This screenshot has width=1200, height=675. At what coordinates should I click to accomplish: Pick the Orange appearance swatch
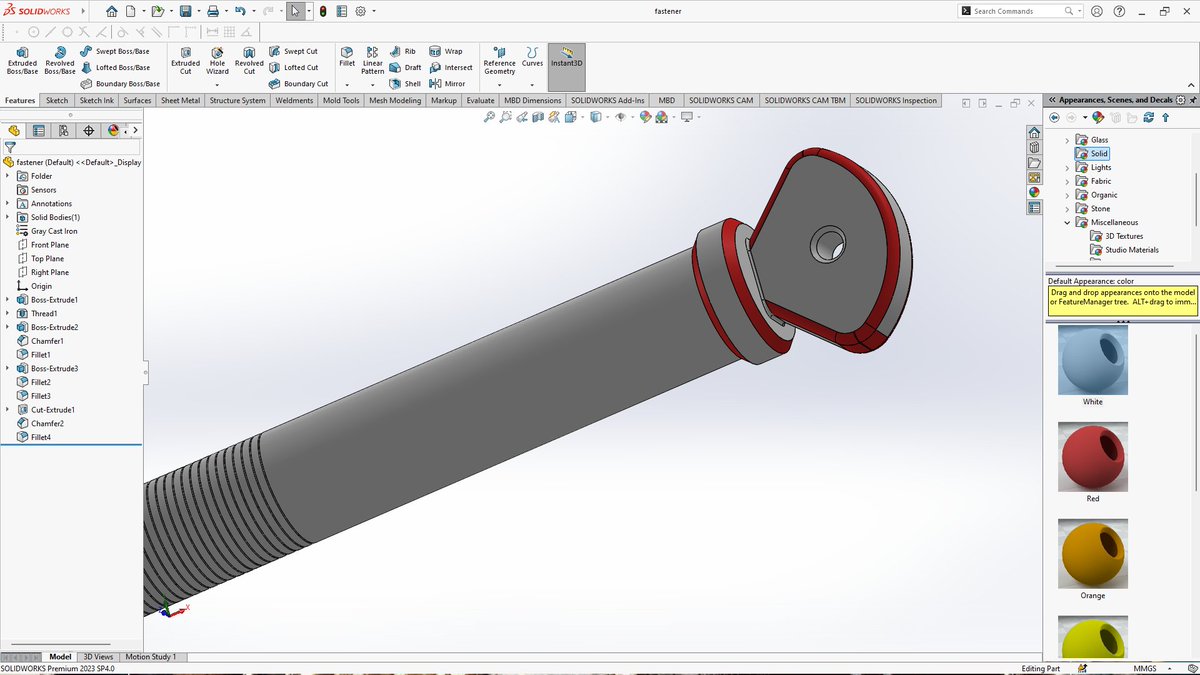coord(1092,553)
